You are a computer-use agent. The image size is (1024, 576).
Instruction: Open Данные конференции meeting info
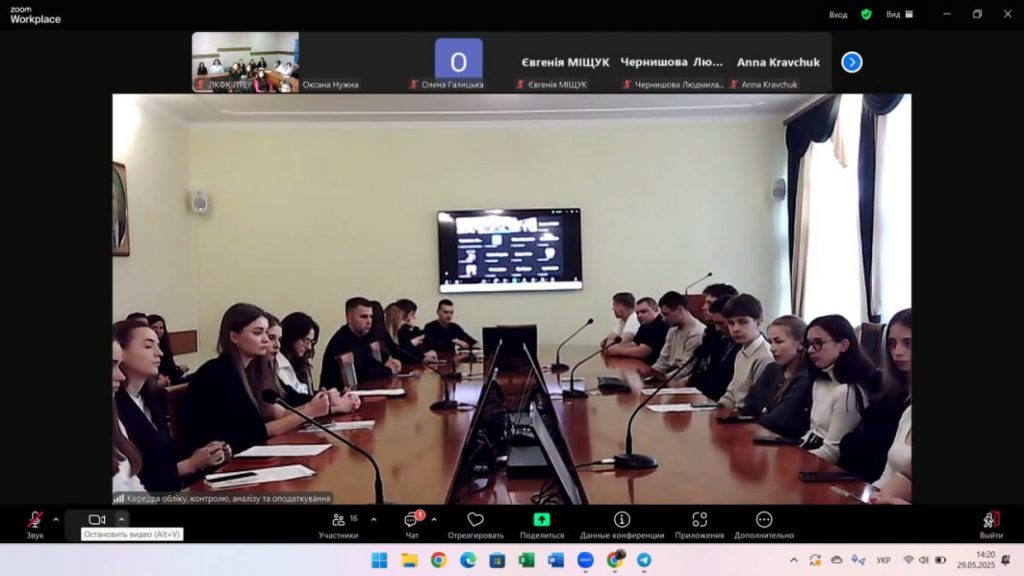coord(622,520)
